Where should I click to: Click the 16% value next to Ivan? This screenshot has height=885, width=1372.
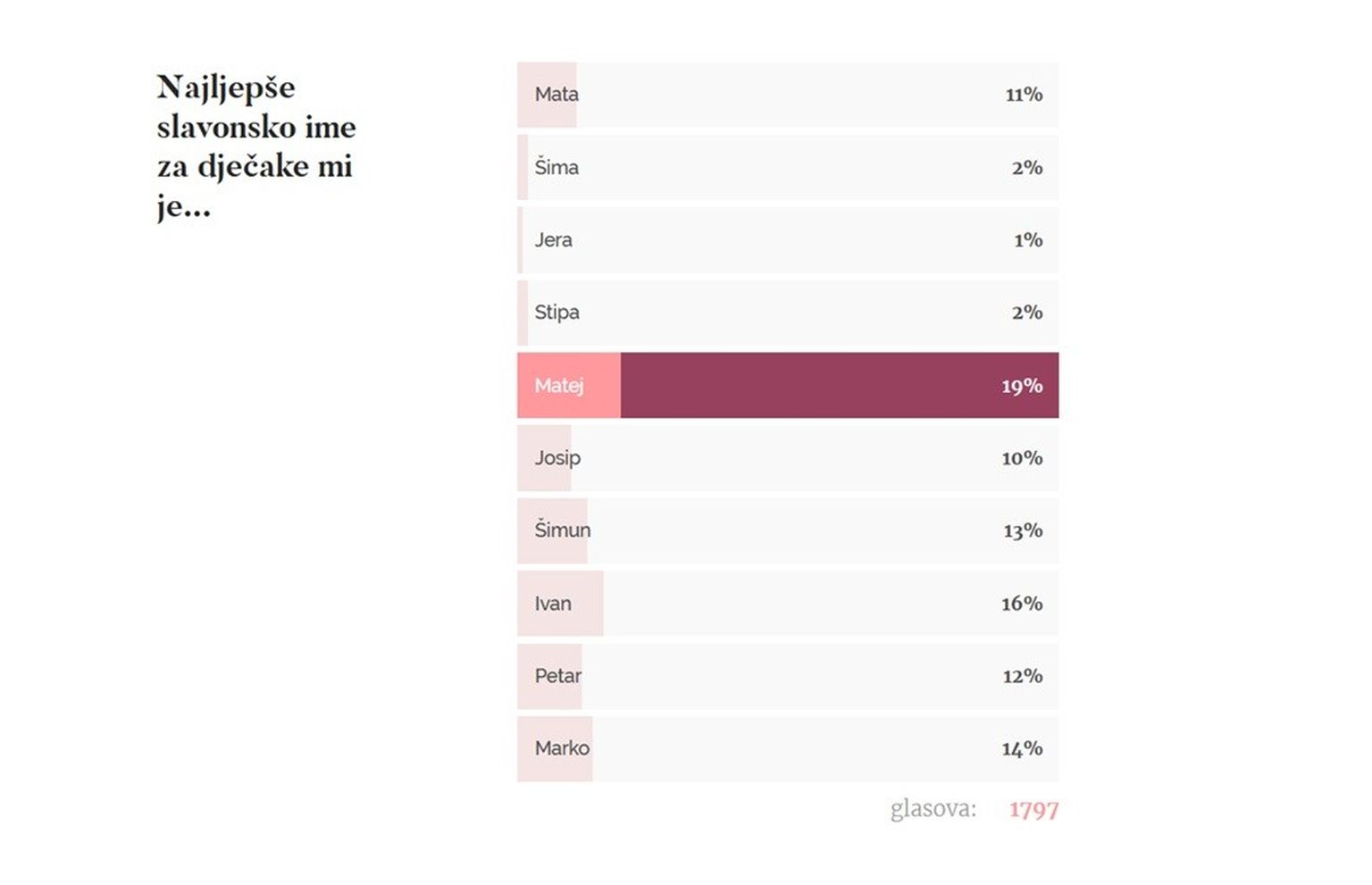pos(1022,604)
